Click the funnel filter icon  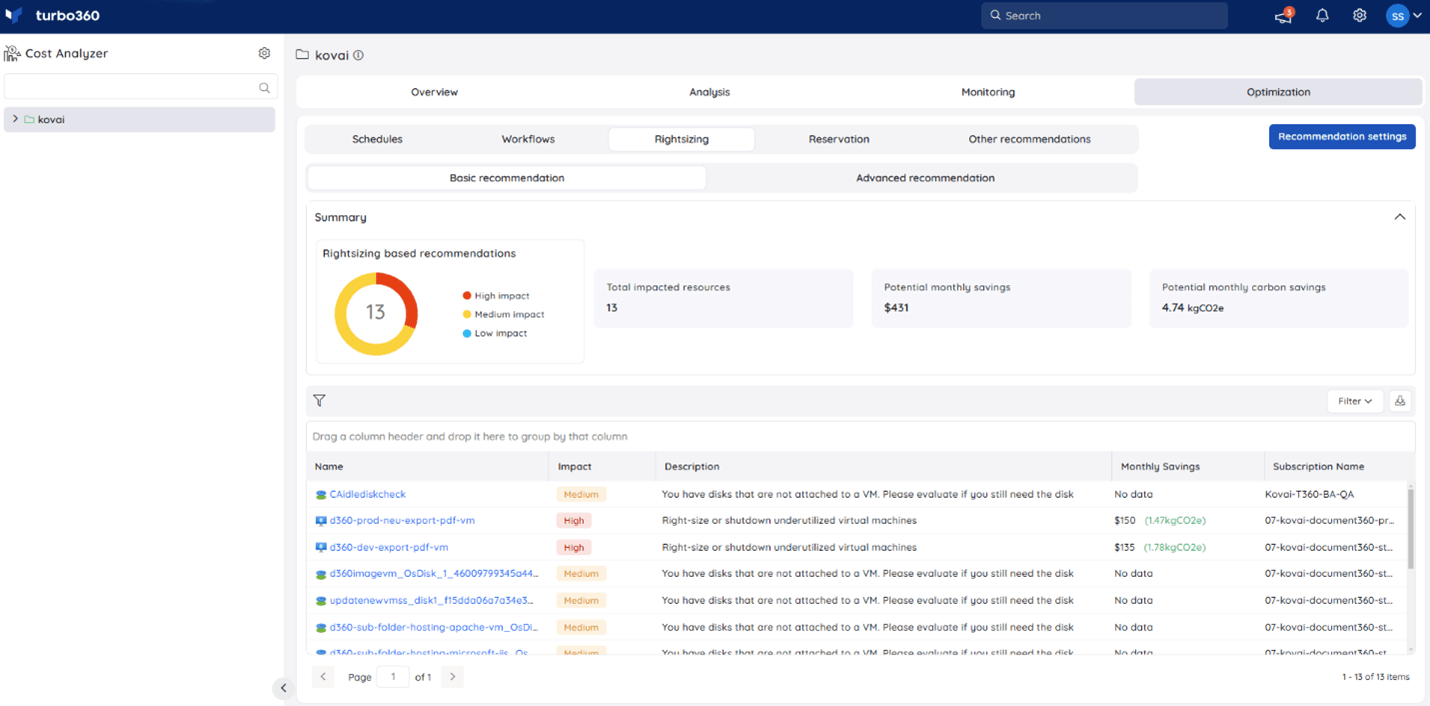(x=319, y=401)
